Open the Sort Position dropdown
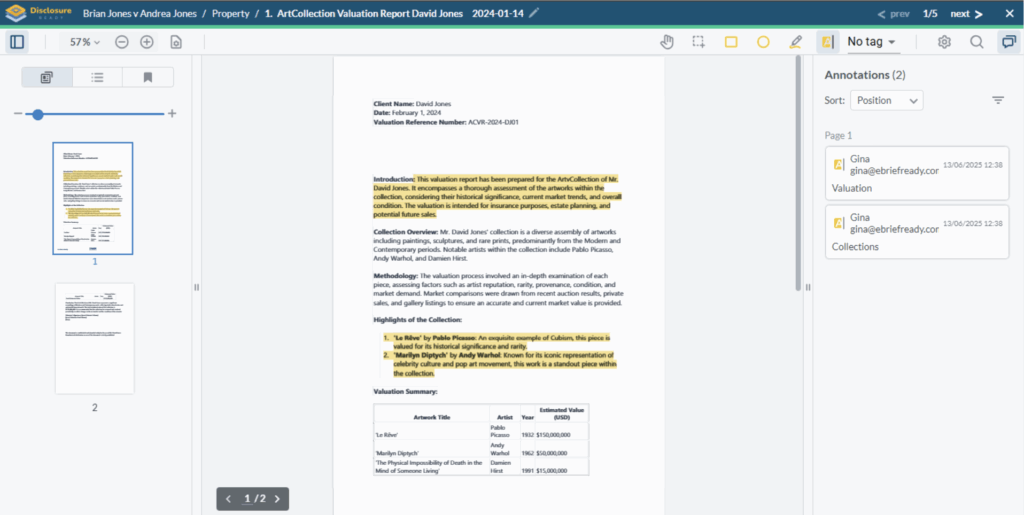The image size is (1024, 515). (x=886, y=101)
